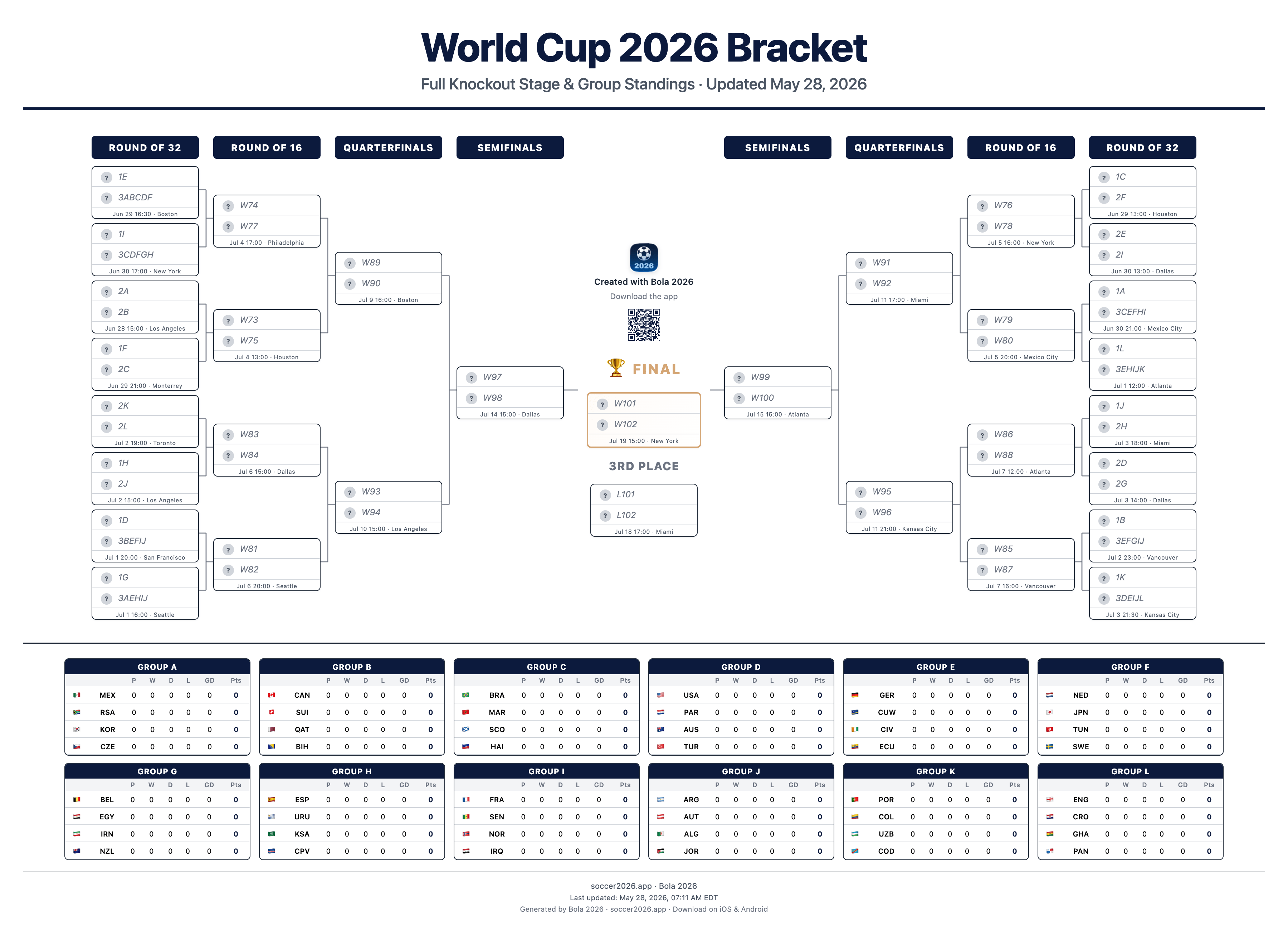This screenshot has height=936, width=1288.
Task: Open the GROUP H standings header
Action: pyautogui.click(x=352, y=771)
